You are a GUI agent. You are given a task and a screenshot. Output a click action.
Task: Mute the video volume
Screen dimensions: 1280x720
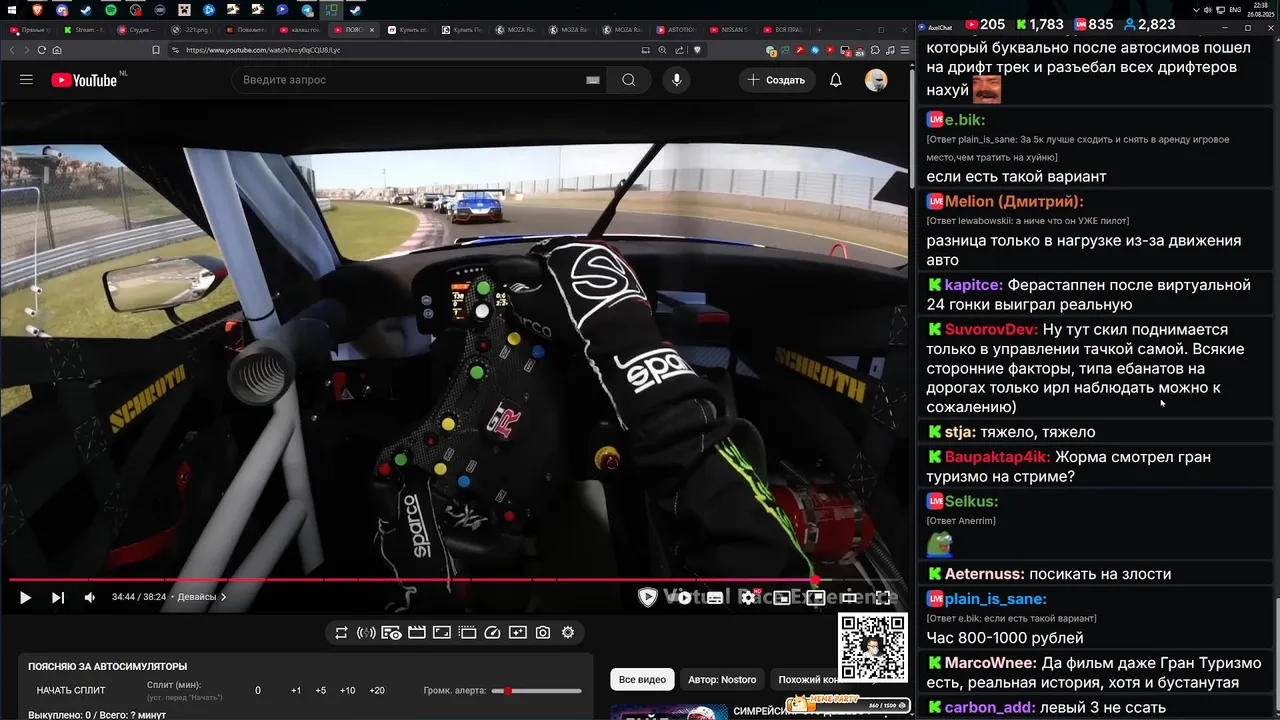(90, 597)
